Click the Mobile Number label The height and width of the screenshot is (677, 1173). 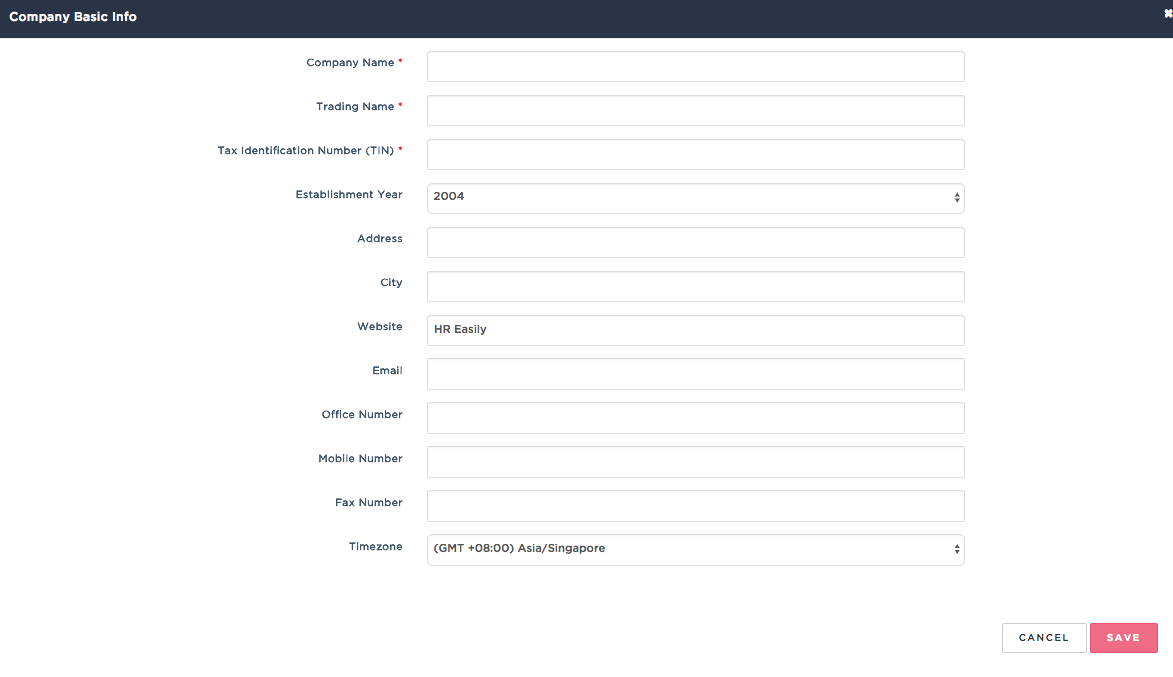coord(360,459)
